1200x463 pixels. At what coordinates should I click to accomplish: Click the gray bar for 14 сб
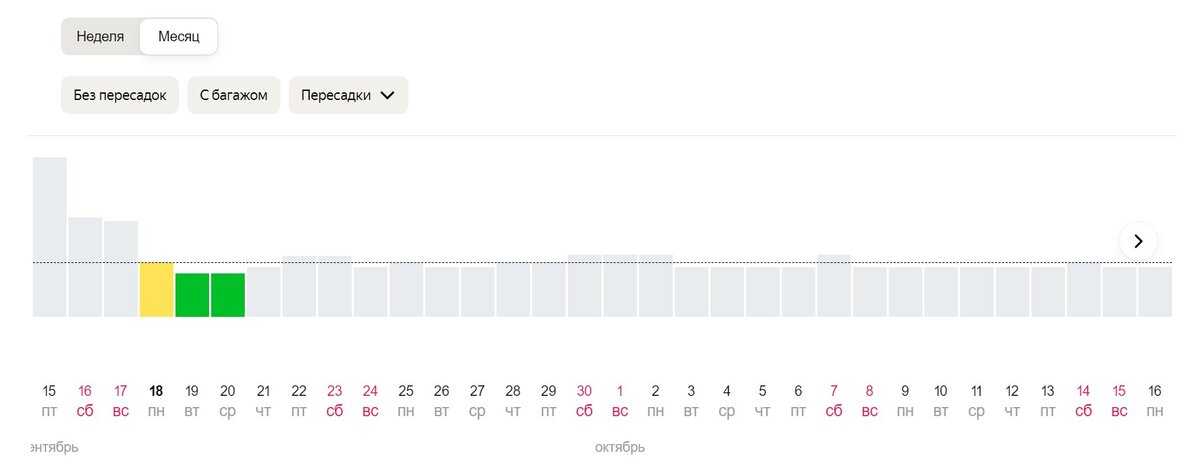pyautogui.click(x=1083, y=290)
